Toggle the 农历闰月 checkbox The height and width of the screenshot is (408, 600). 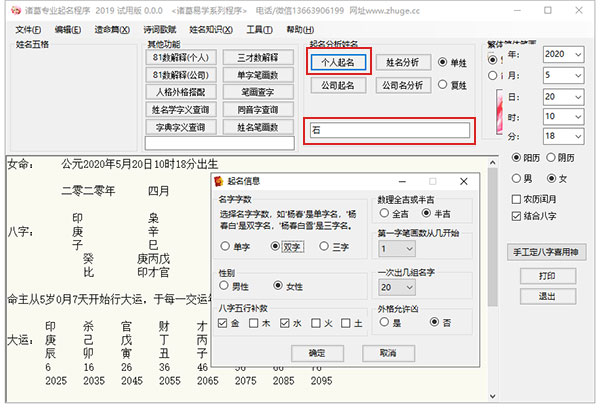click(x=517, y=198)
